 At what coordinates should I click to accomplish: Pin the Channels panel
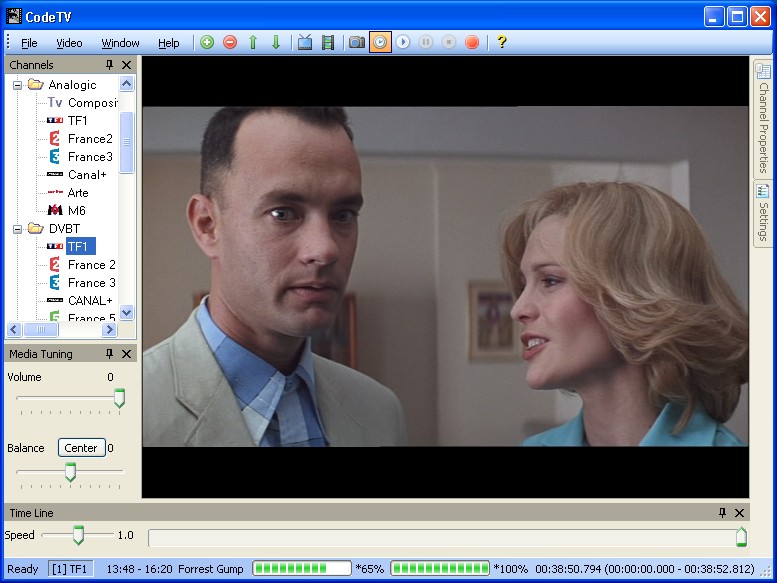pyautogui.click(x=110, y=65)
